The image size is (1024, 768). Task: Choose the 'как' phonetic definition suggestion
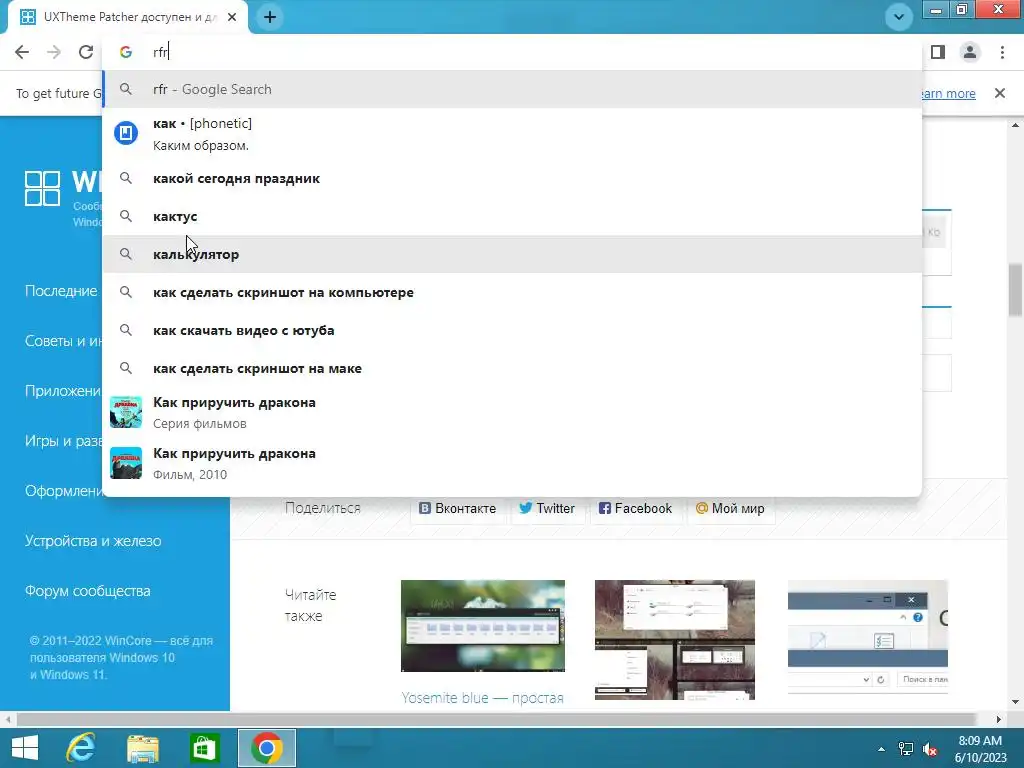[x=512, y=134]
